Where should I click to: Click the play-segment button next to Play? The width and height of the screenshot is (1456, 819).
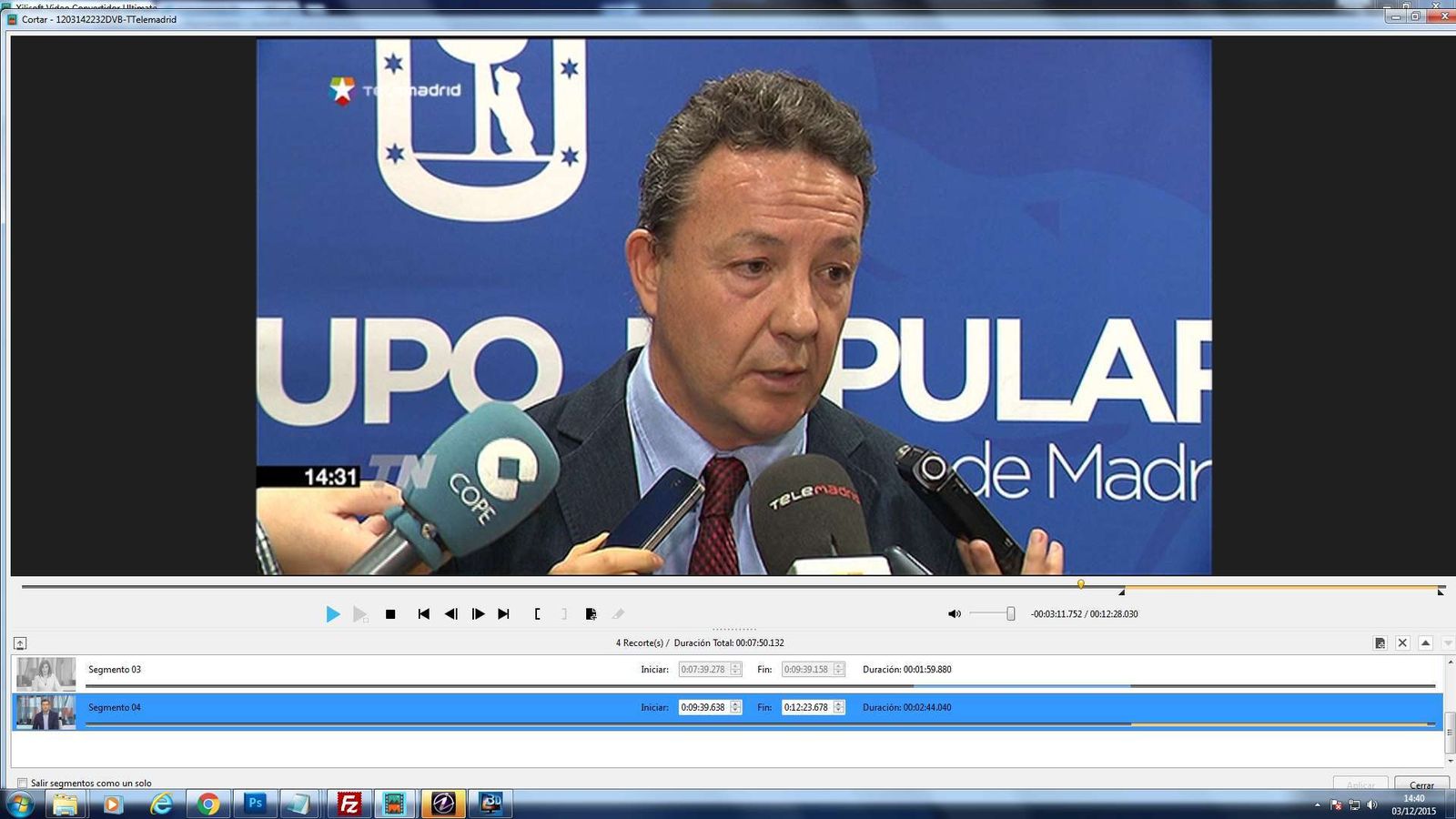[360, 614]
